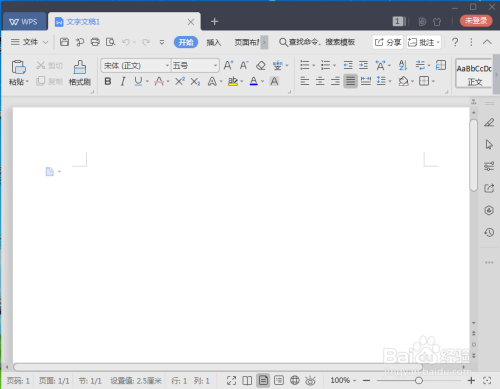Set Justify paragraph alignment
The image size is (500, 389).
[x=350, y=81]
